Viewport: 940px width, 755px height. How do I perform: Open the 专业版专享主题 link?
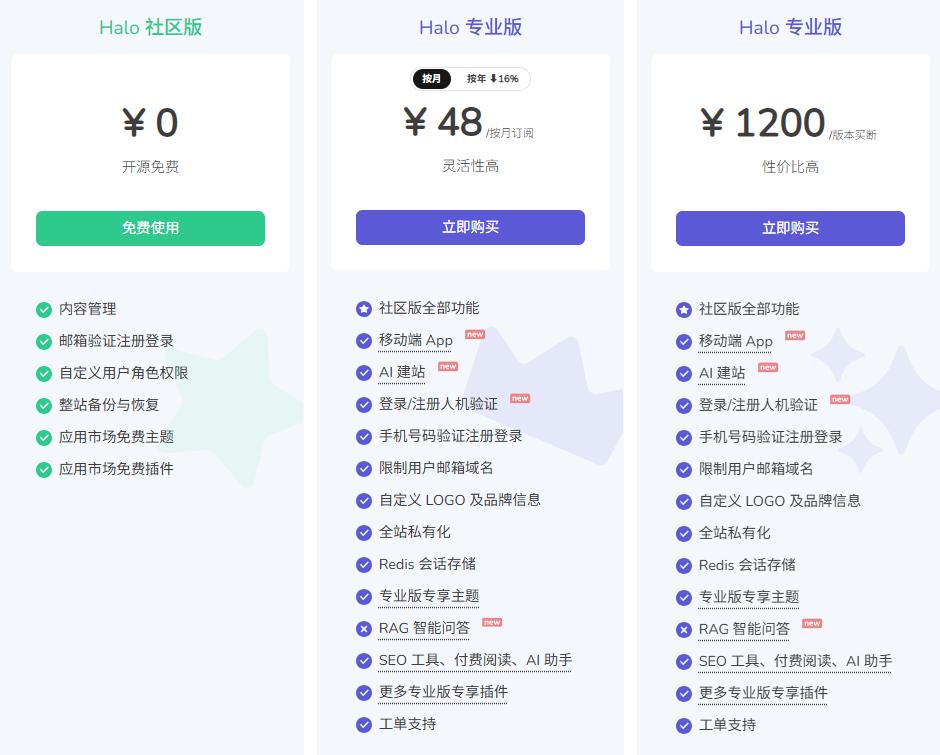428,597
